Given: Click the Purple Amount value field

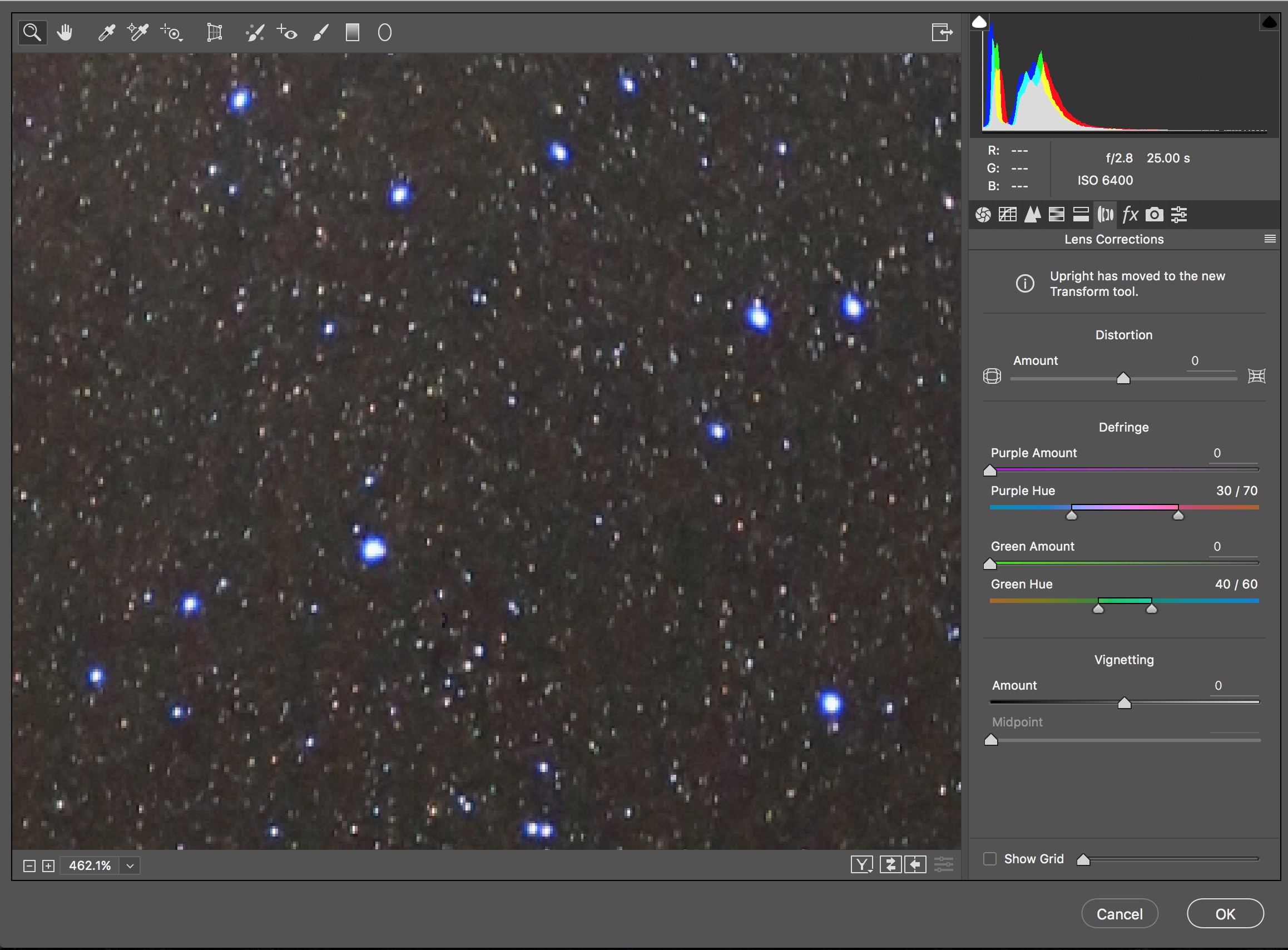Looking at the screenshot, I should point(1233,453).
